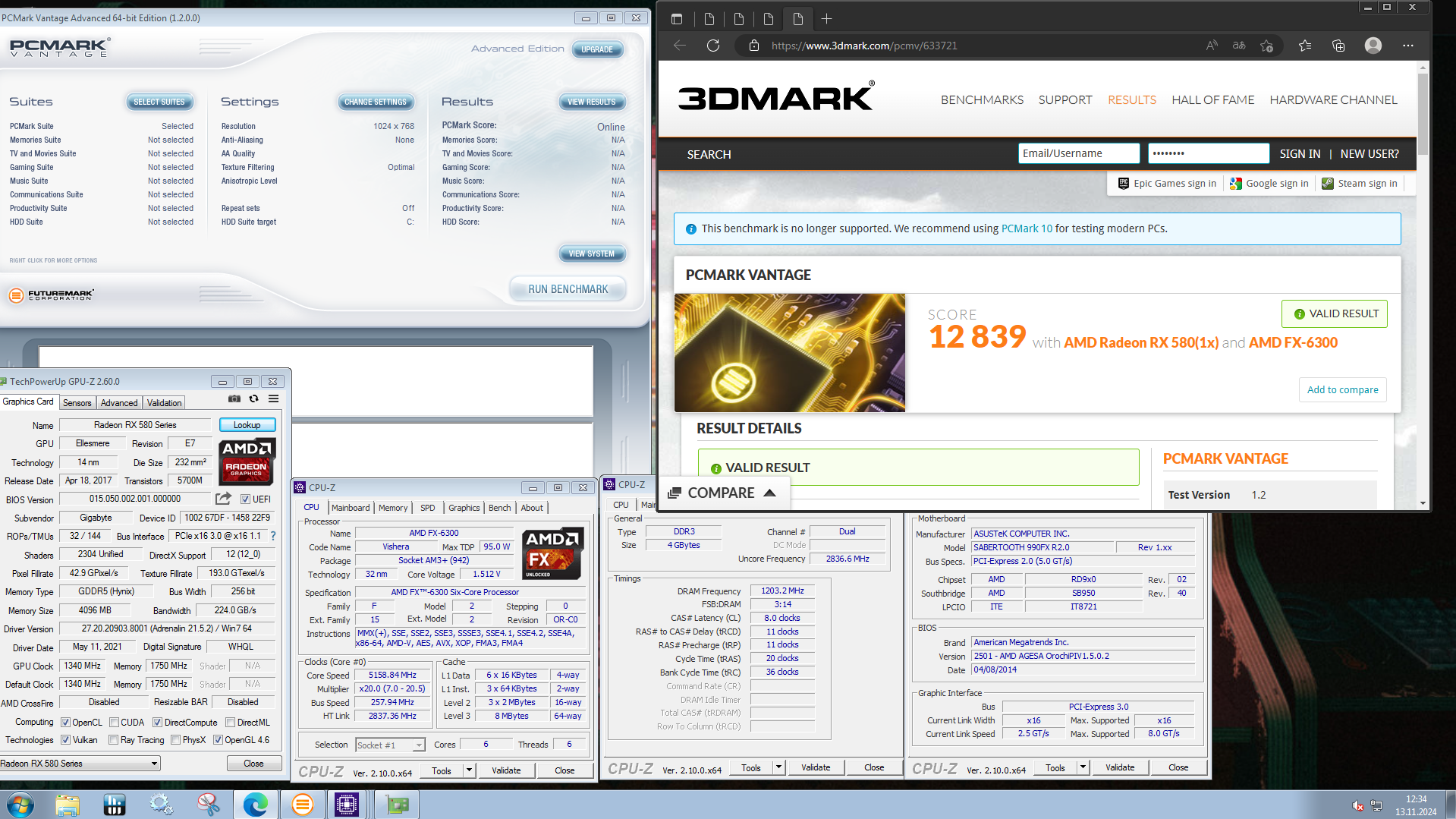This screenshot has height=819, width=1456.
Task: Open the Tools dropdown arrow in the Mainboard CPU-Z window
Action: [x=1083, y=767]
